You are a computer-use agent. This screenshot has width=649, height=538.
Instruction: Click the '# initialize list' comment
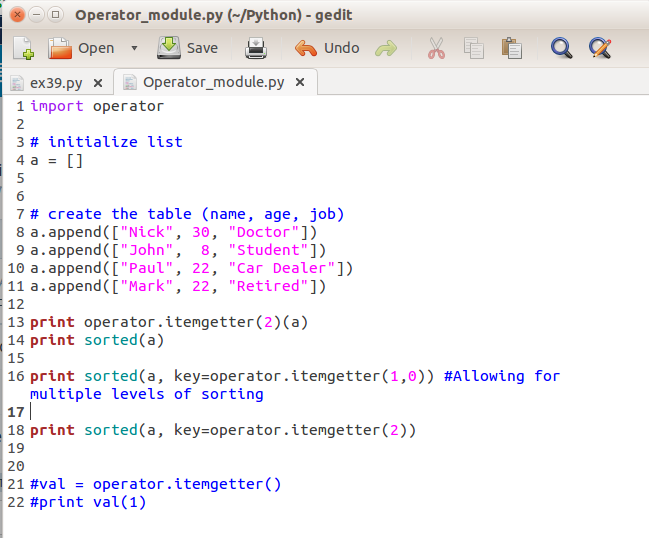tap(106, 142)
